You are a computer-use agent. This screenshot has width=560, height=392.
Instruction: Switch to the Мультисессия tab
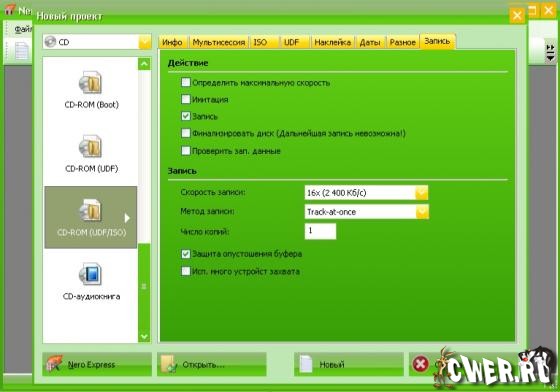[219, 42]
